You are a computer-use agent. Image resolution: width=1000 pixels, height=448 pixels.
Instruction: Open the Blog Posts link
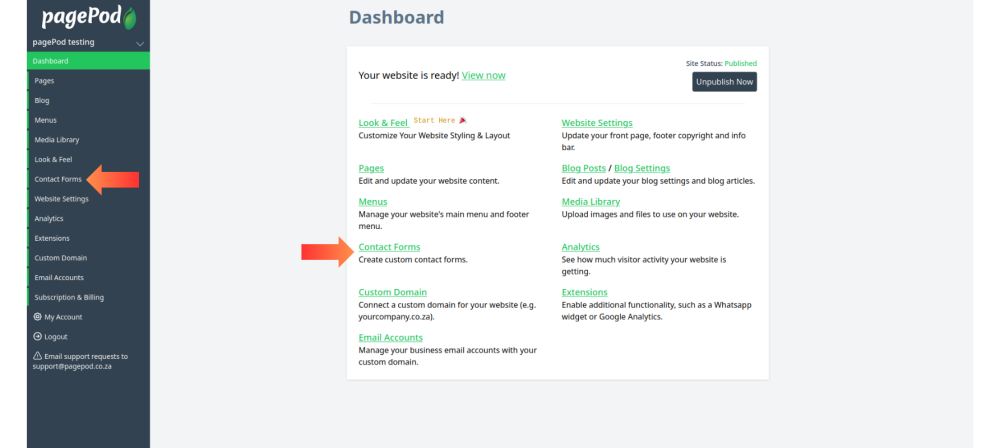coord(584,168)
